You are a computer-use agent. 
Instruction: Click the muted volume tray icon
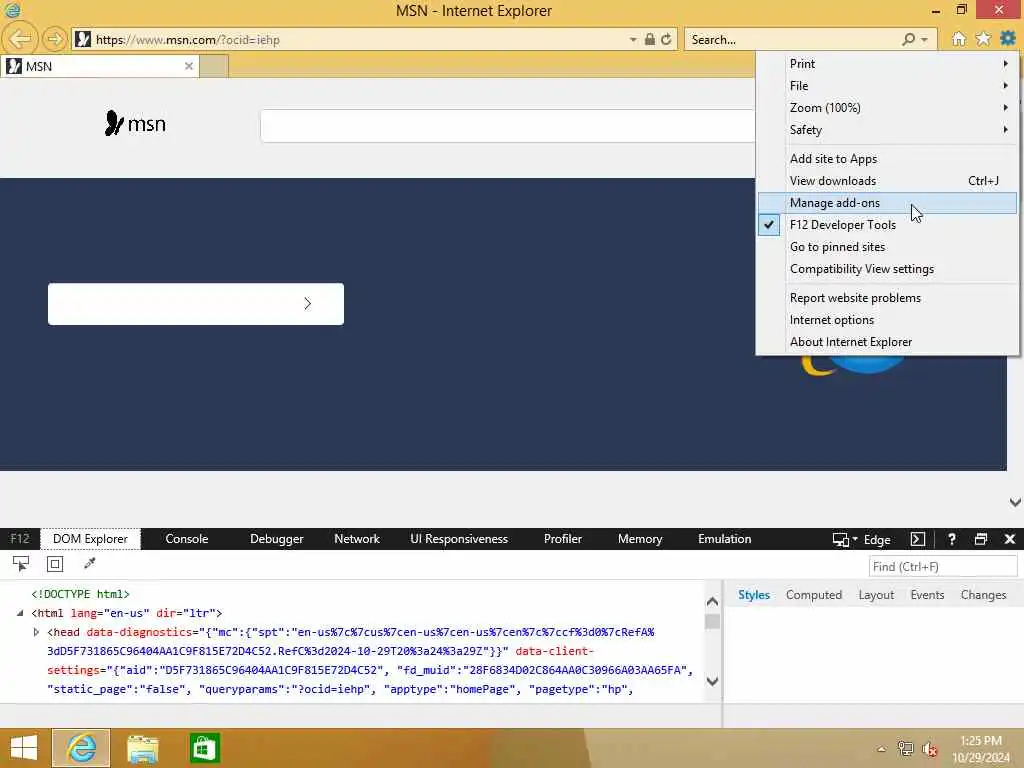click(x=929, y=748)
